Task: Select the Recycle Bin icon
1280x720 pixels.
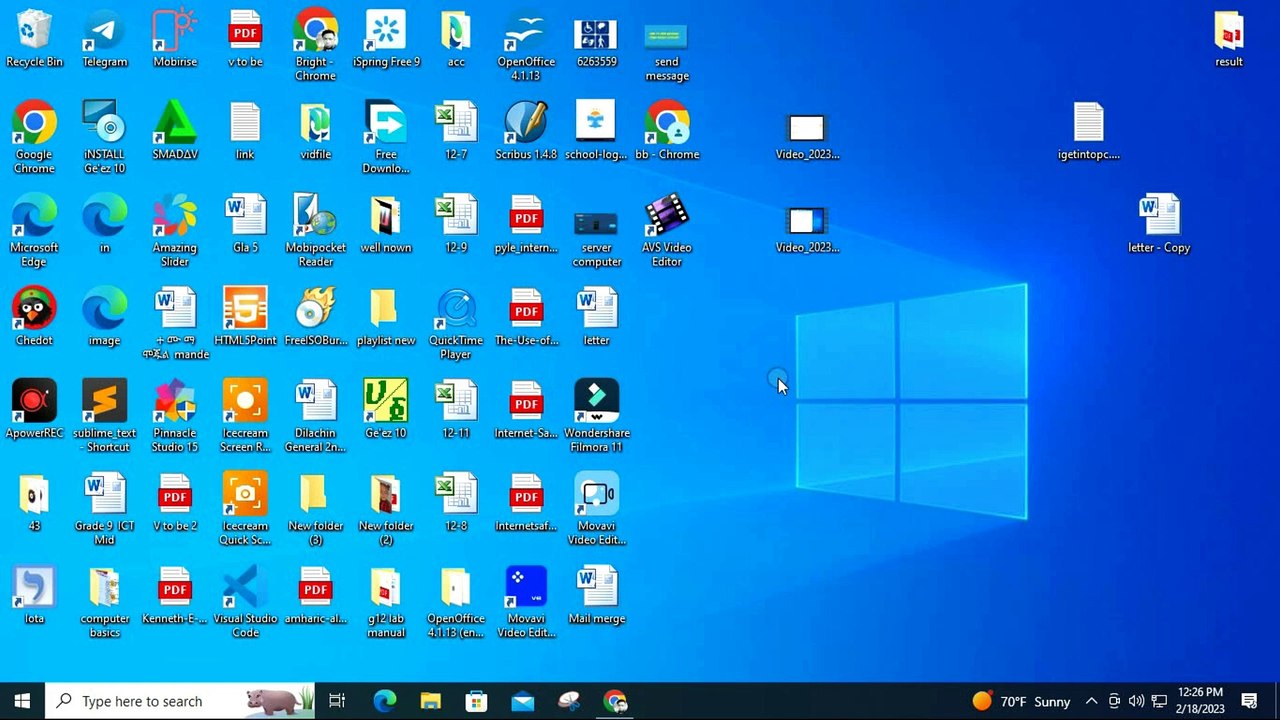Action: tap(34, 40)
